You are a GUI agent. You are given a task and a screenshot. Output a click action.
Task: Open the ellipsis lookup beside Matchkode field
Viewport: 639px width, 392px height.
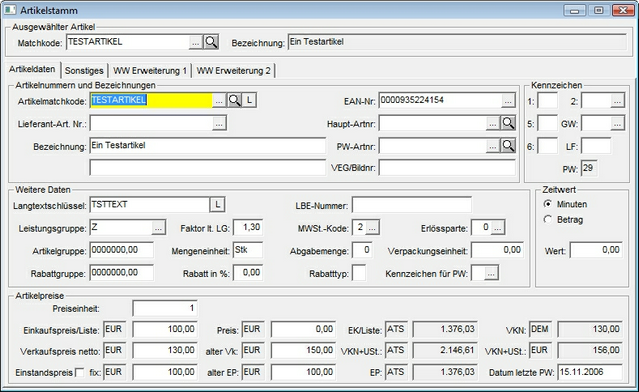(196, 42)
